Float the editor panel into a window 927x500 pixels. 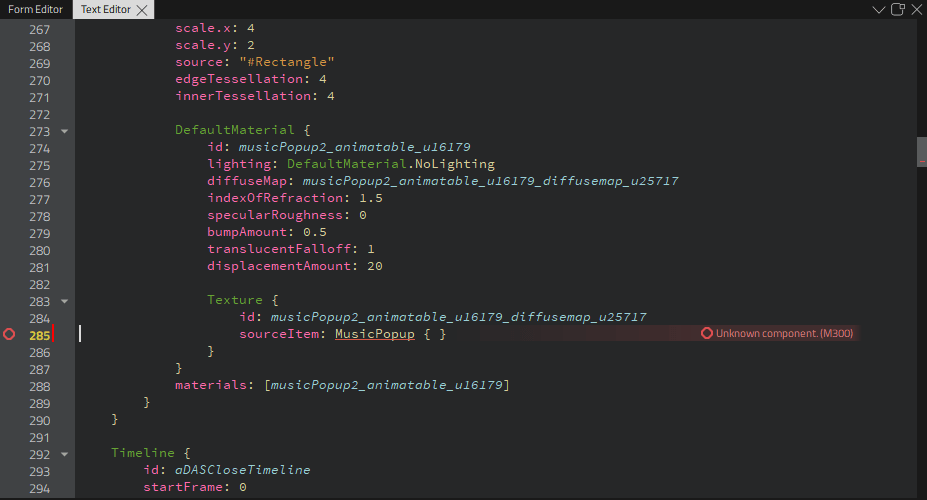point(897,10)
